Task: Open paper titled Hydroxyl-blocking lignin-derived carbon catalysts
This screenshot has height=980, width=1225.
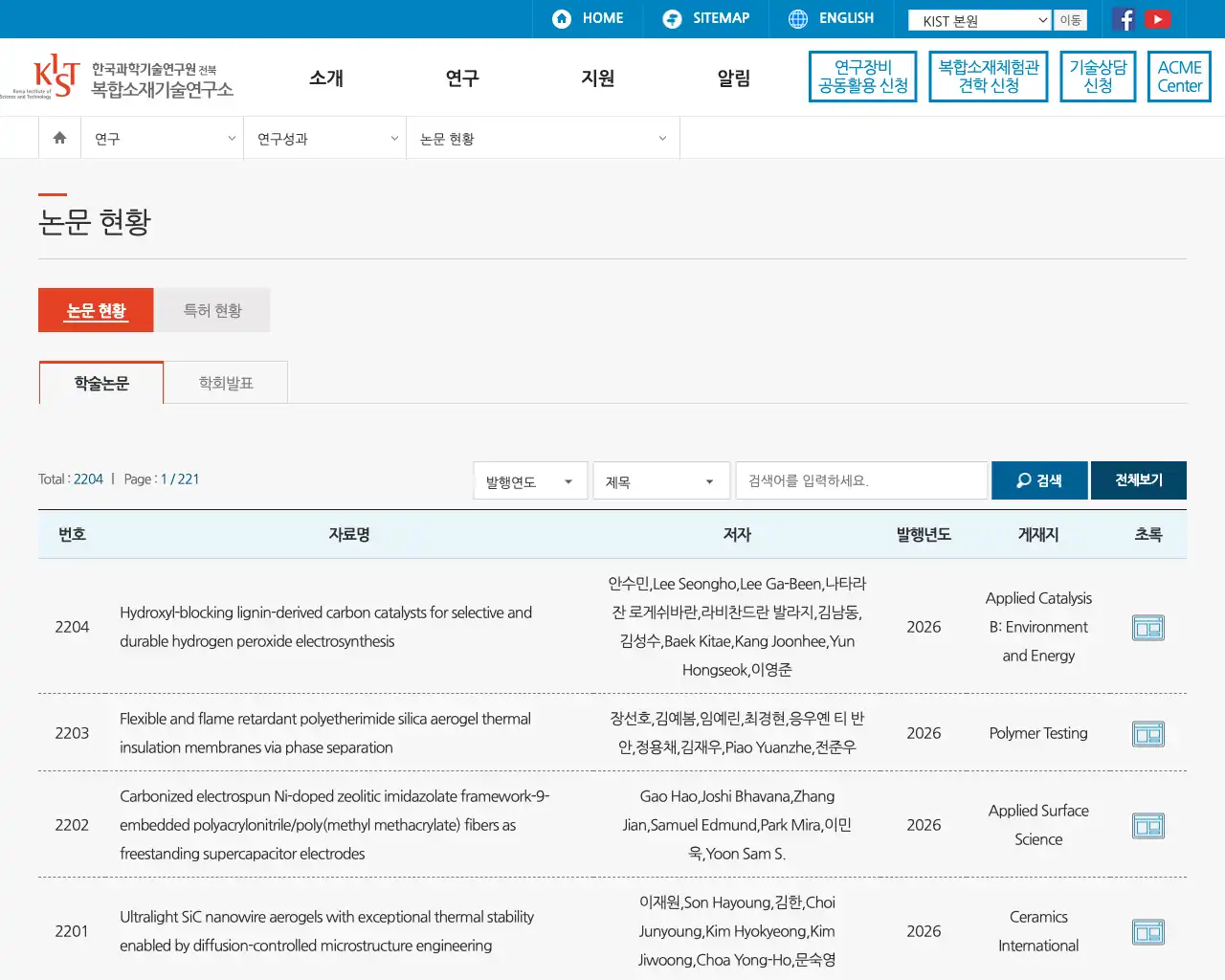Action: coord(325,627)
